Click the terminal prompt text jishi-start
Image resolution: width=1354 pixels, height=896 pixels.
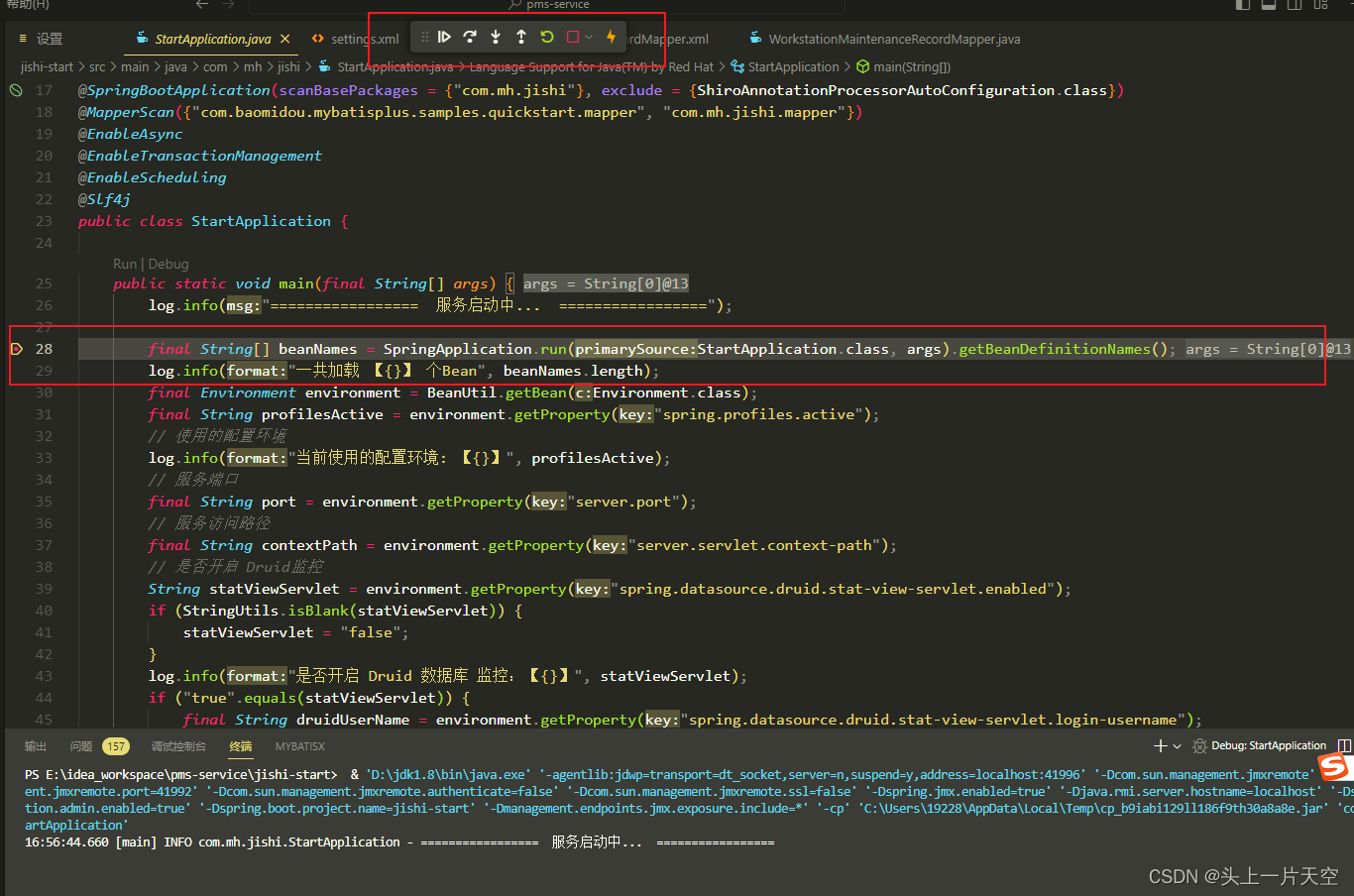pos(298,774)
